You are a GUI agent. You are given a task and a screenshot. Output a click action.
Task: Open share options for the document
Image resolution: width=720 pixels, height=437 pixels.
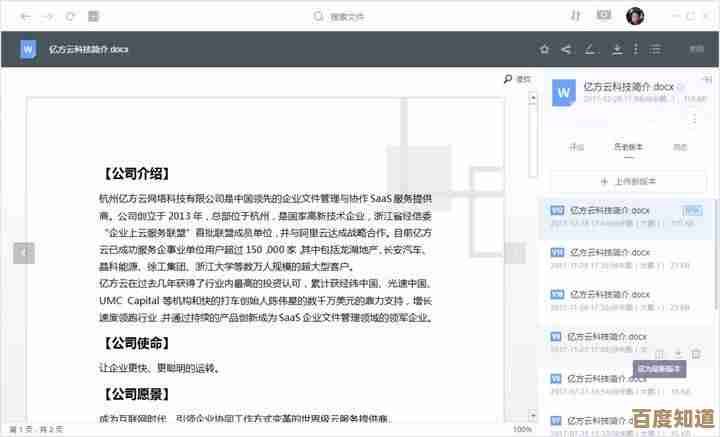[567, 49]
